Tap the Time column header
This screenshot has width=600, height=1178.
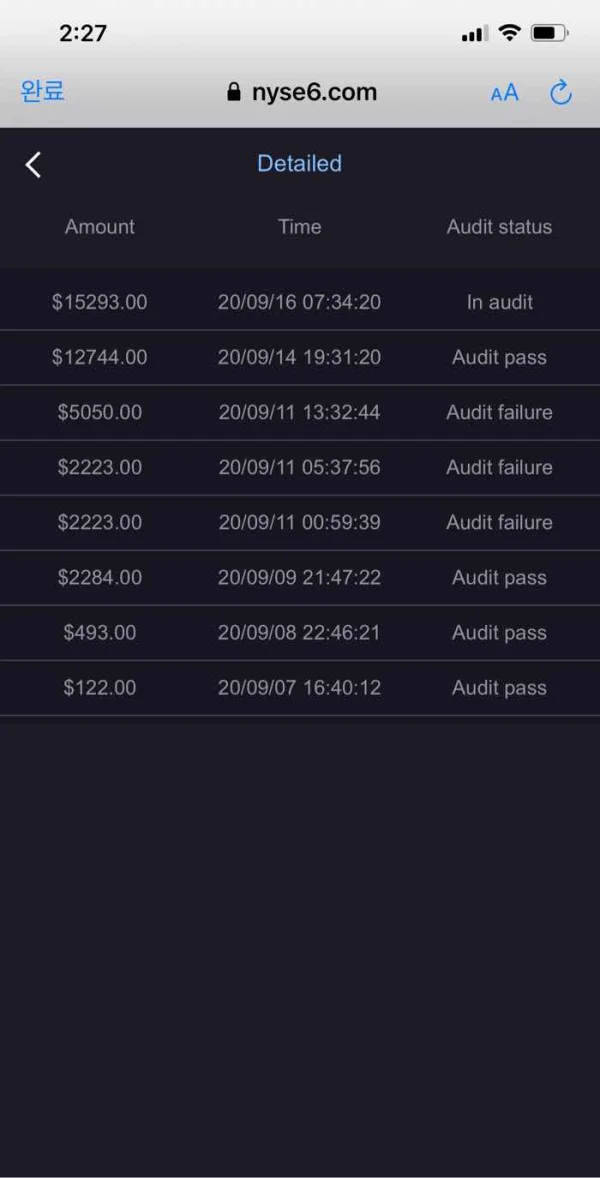tap(299, 227)
